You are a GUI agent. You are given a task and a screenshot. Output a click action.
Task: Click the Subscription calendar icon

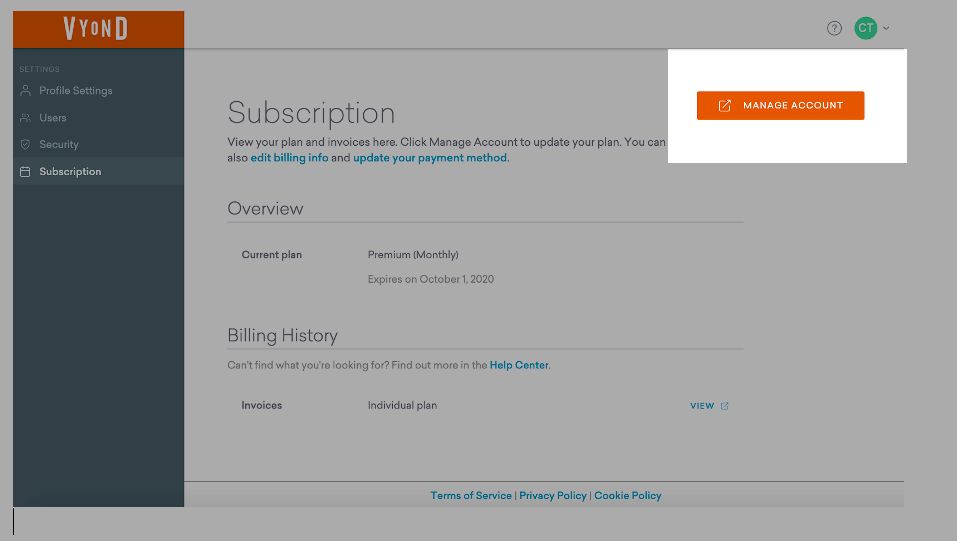point(26,172)
